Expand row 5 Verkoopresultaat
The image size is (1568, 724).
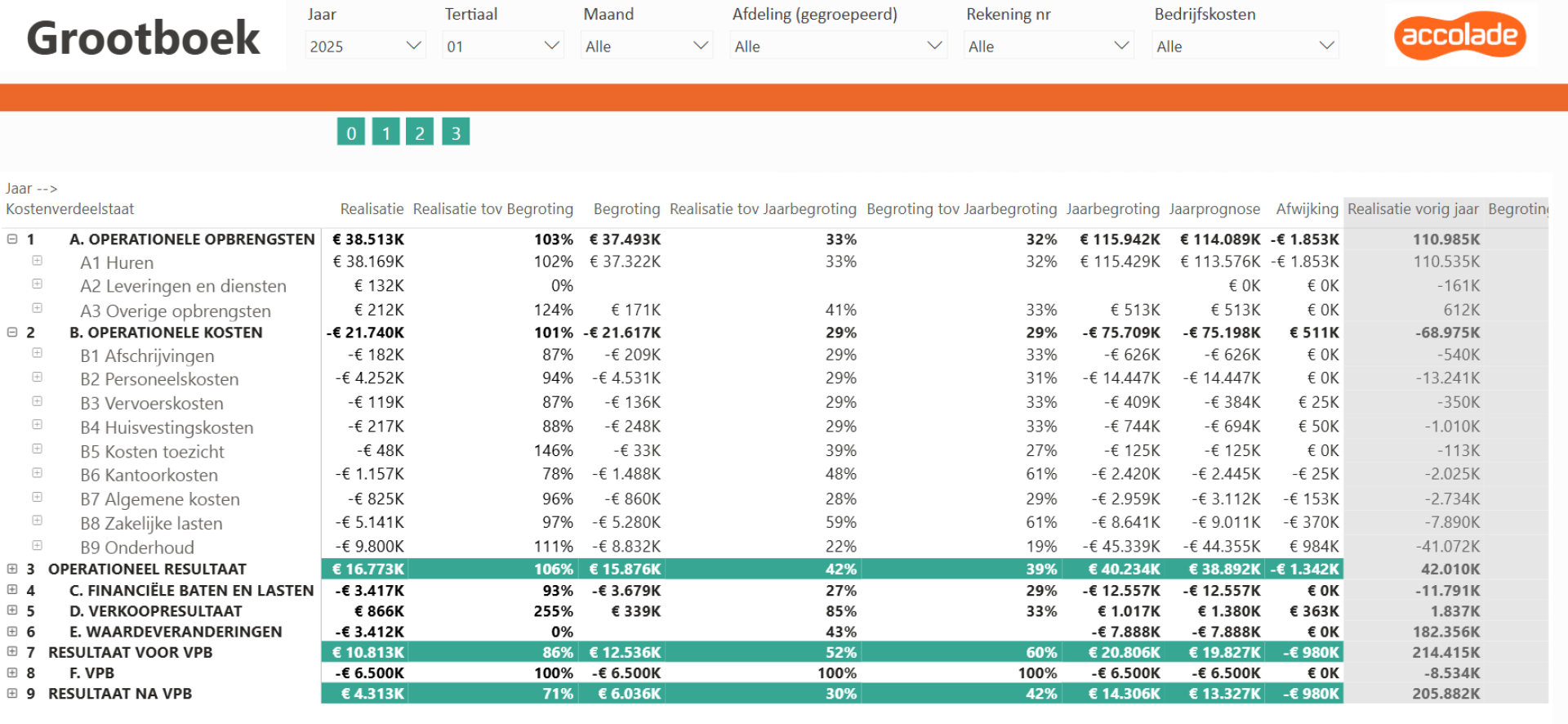tap(12, 610)
